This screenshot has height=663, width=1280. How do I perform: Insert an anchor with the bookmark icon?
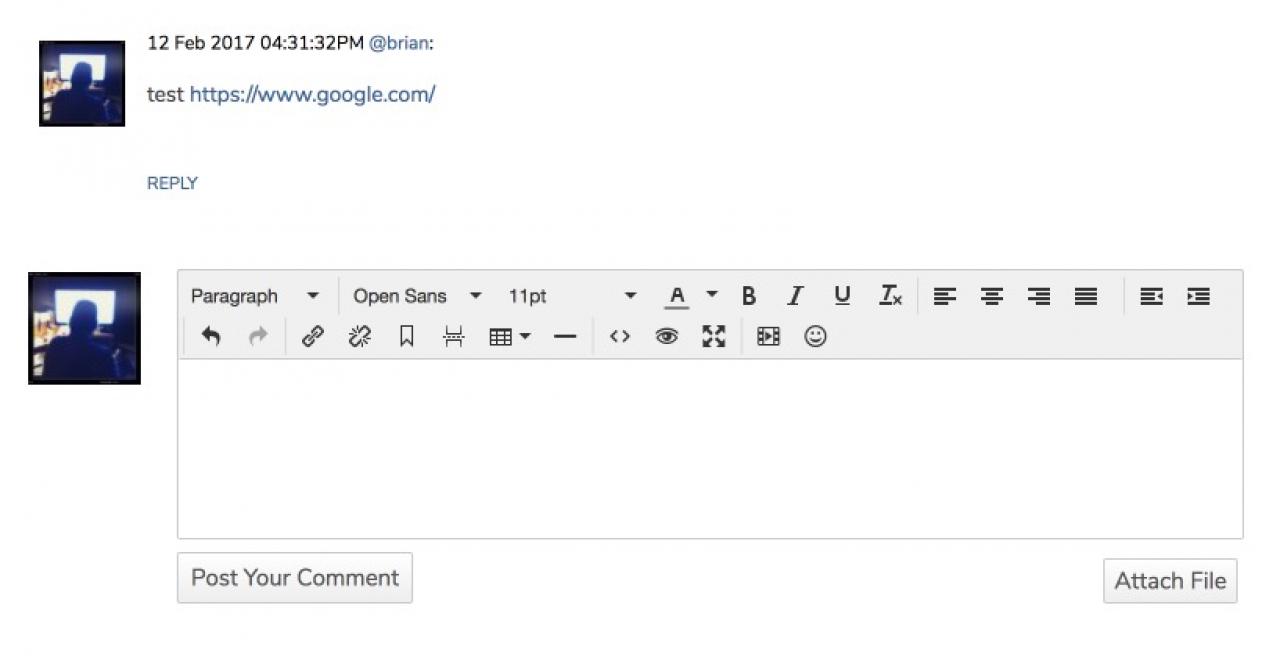click(x=406, y=337)
